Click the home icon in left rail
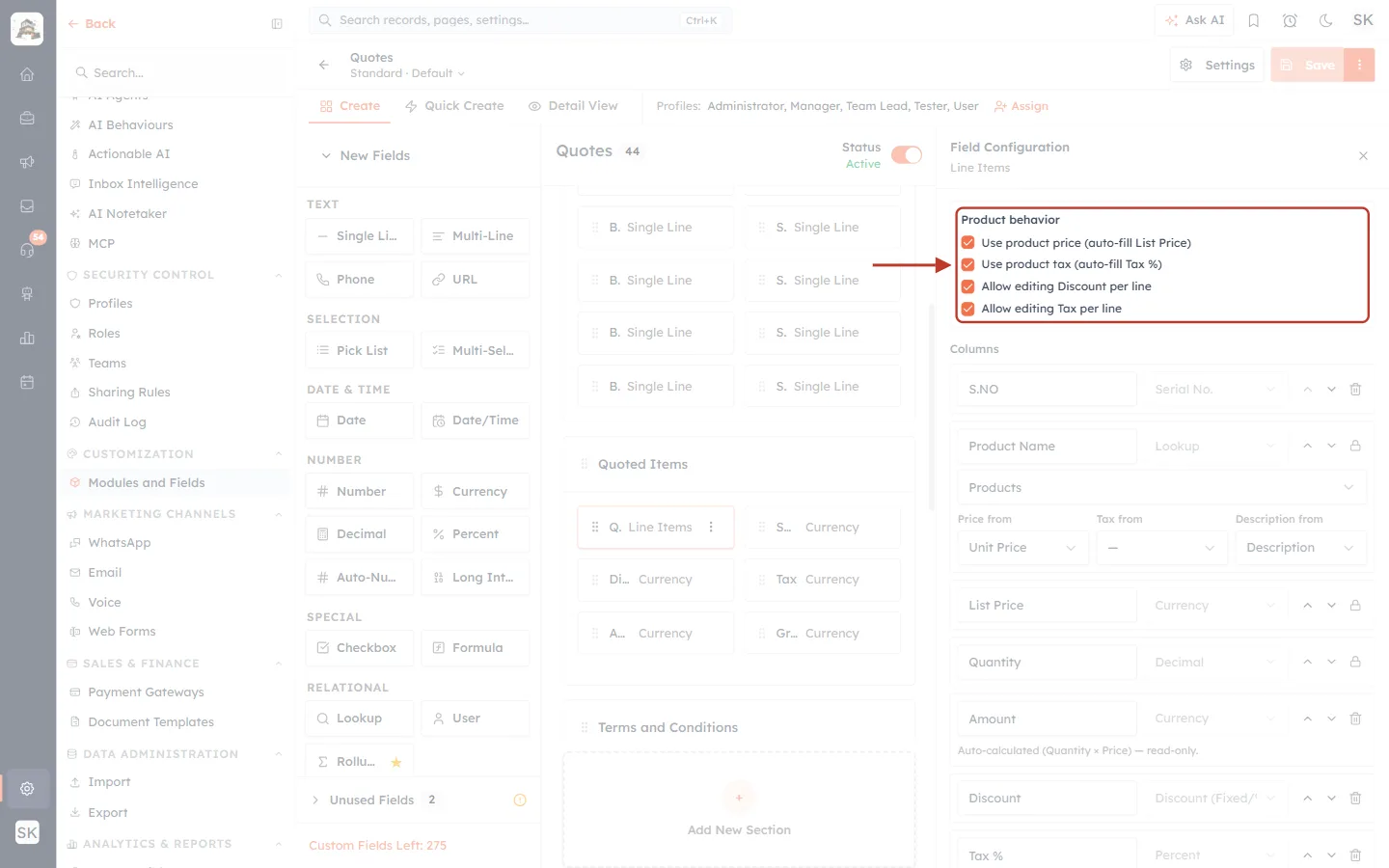The image size is (1389, 868). pos(27,74)
